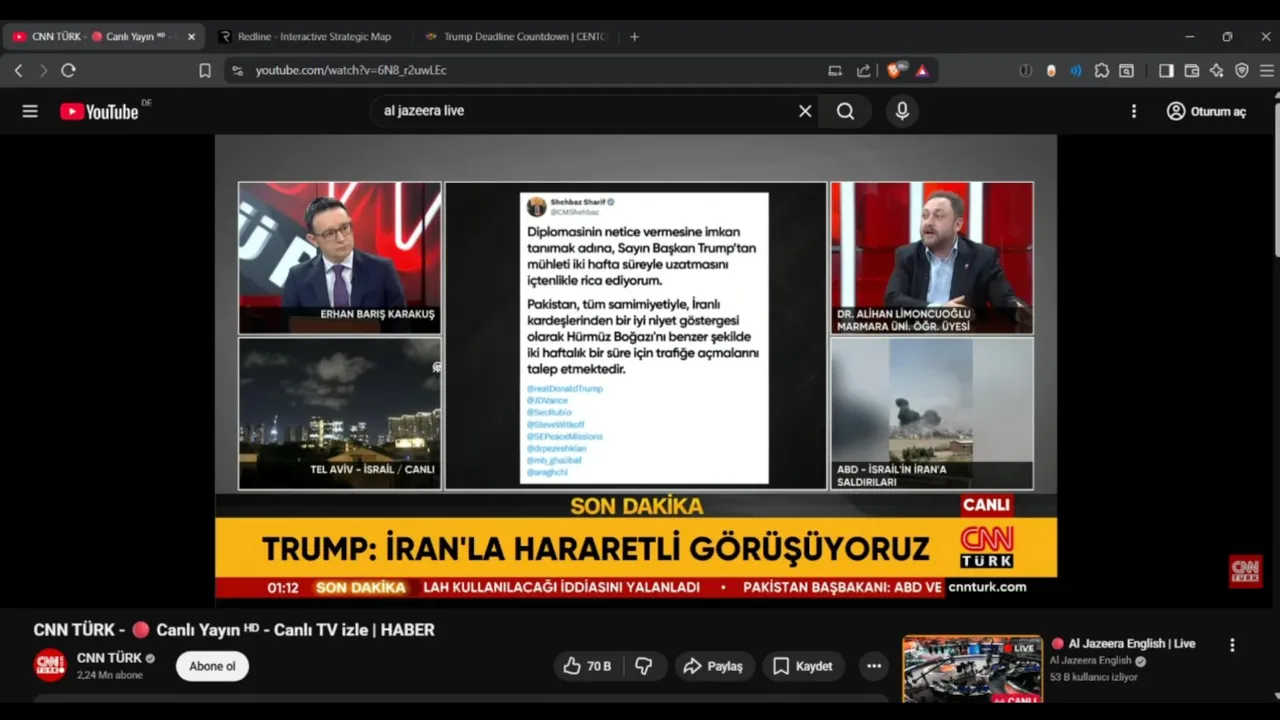Share this page via the share icon

click(x=864, y=71)
